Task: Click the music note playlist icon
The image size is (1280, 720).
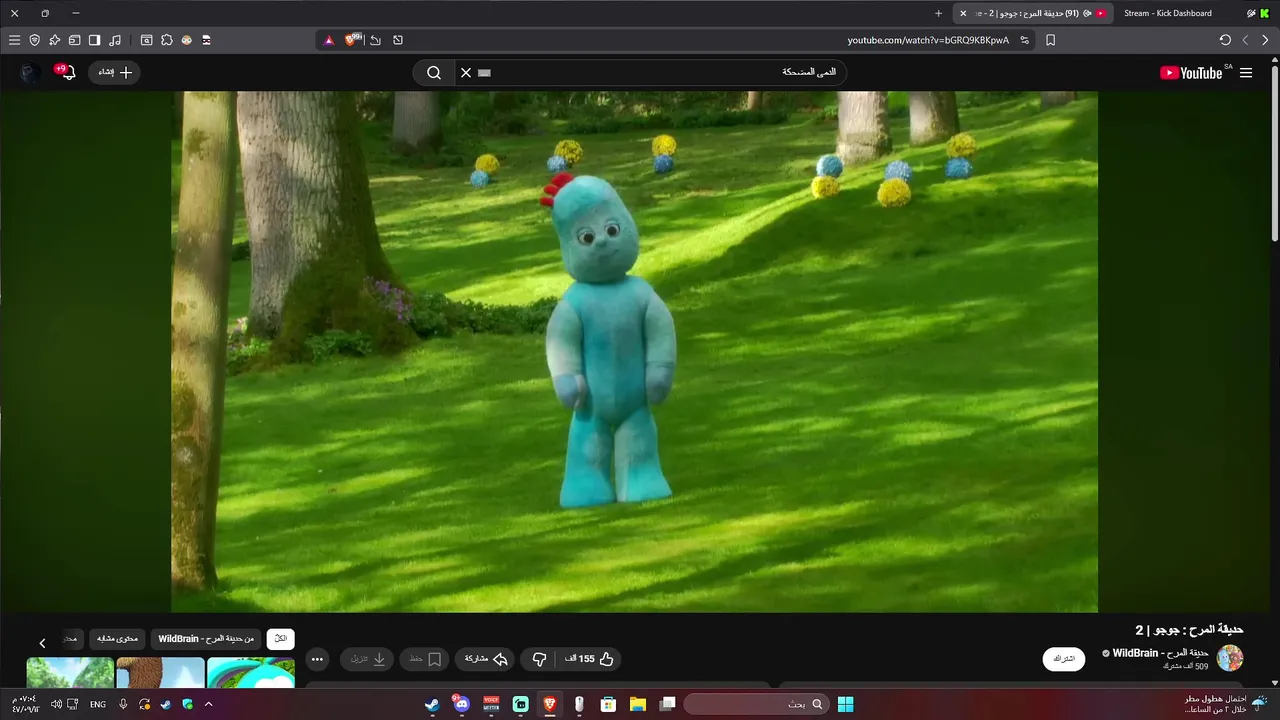Action: point(115,40)
